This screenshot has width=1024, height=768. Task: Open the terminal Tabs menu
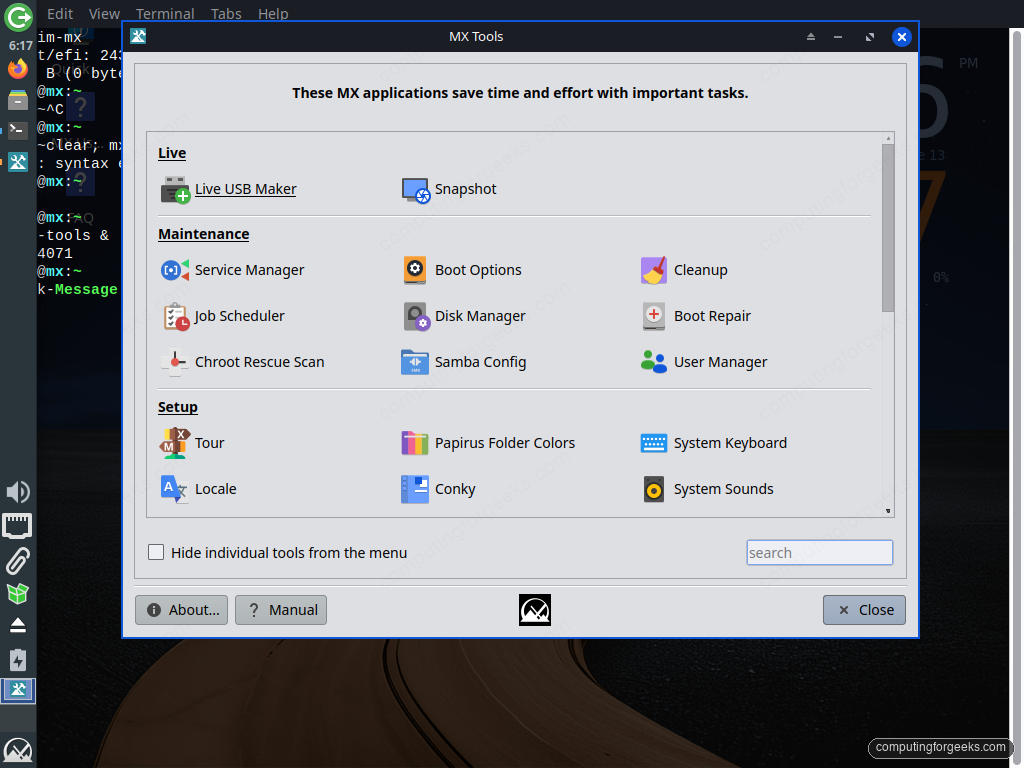(226, 14)
